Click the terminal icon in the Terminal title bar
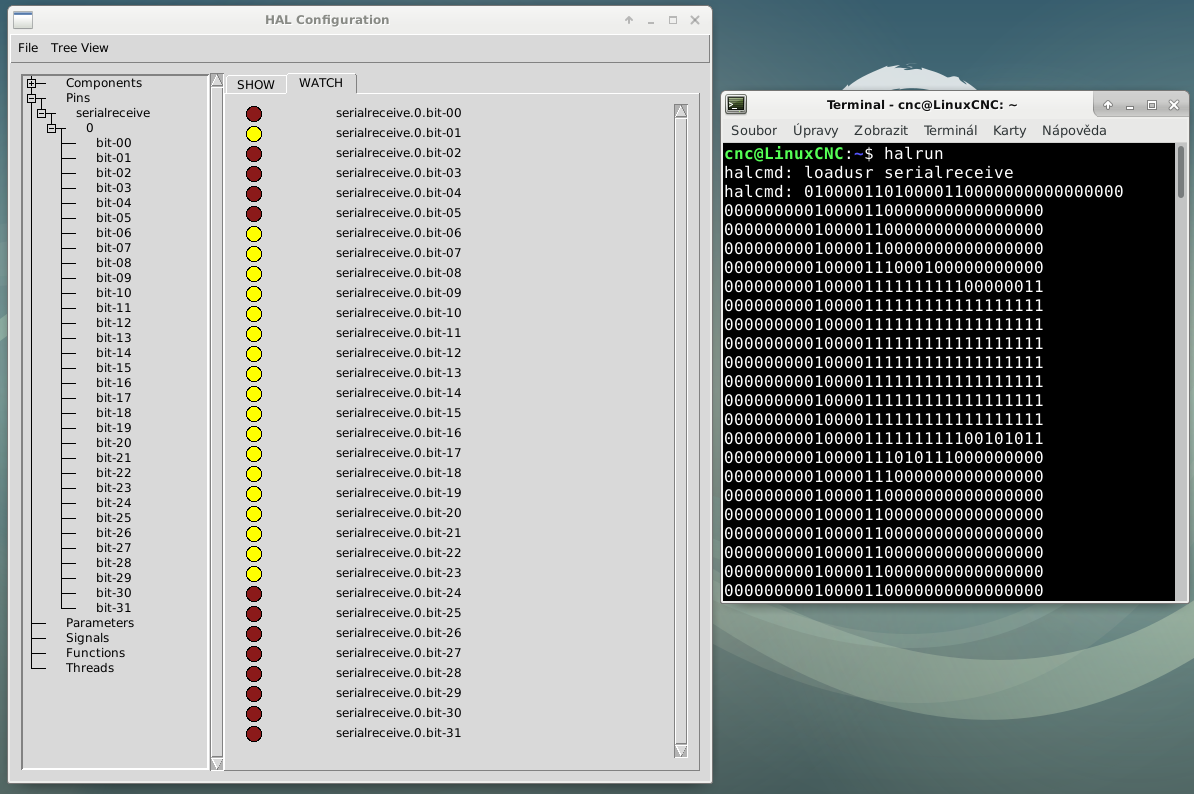This screenshot has width=1194, height=794. coord(736,104)
